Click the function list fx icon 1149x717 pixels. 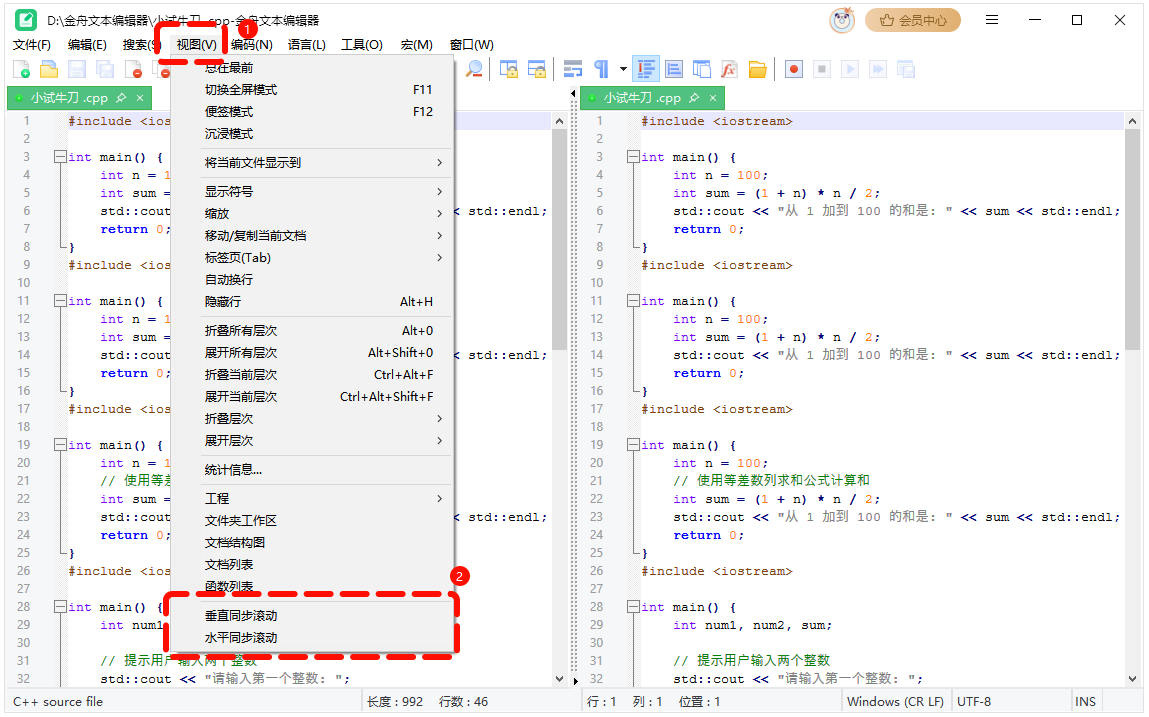click(729, 70)
